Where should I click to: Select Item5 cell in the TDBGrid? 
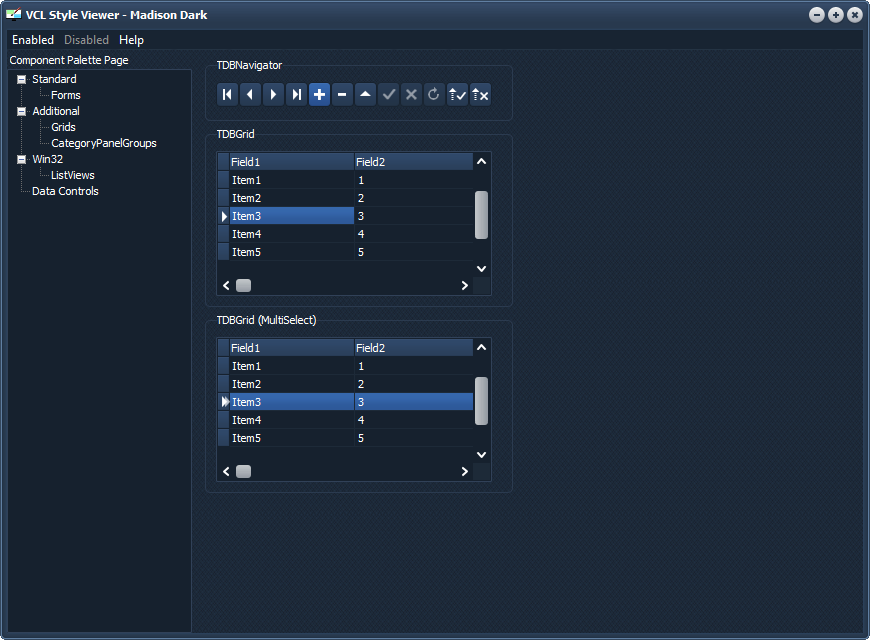pos(292,252)
